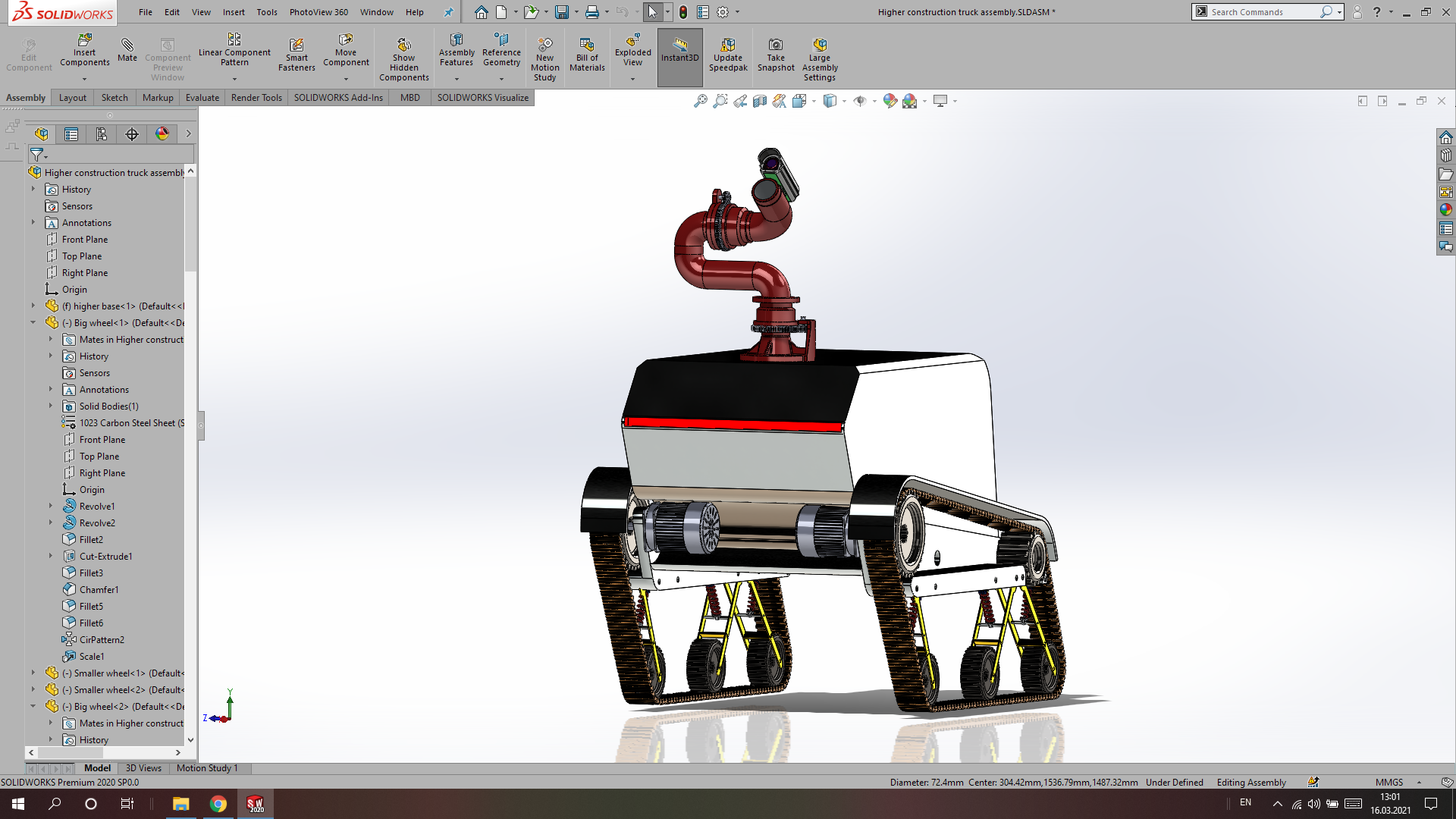This screenshot has height=819, width=1456.
Task: Click the Smart Fasteners icon
Action: [x=297, y=55]
